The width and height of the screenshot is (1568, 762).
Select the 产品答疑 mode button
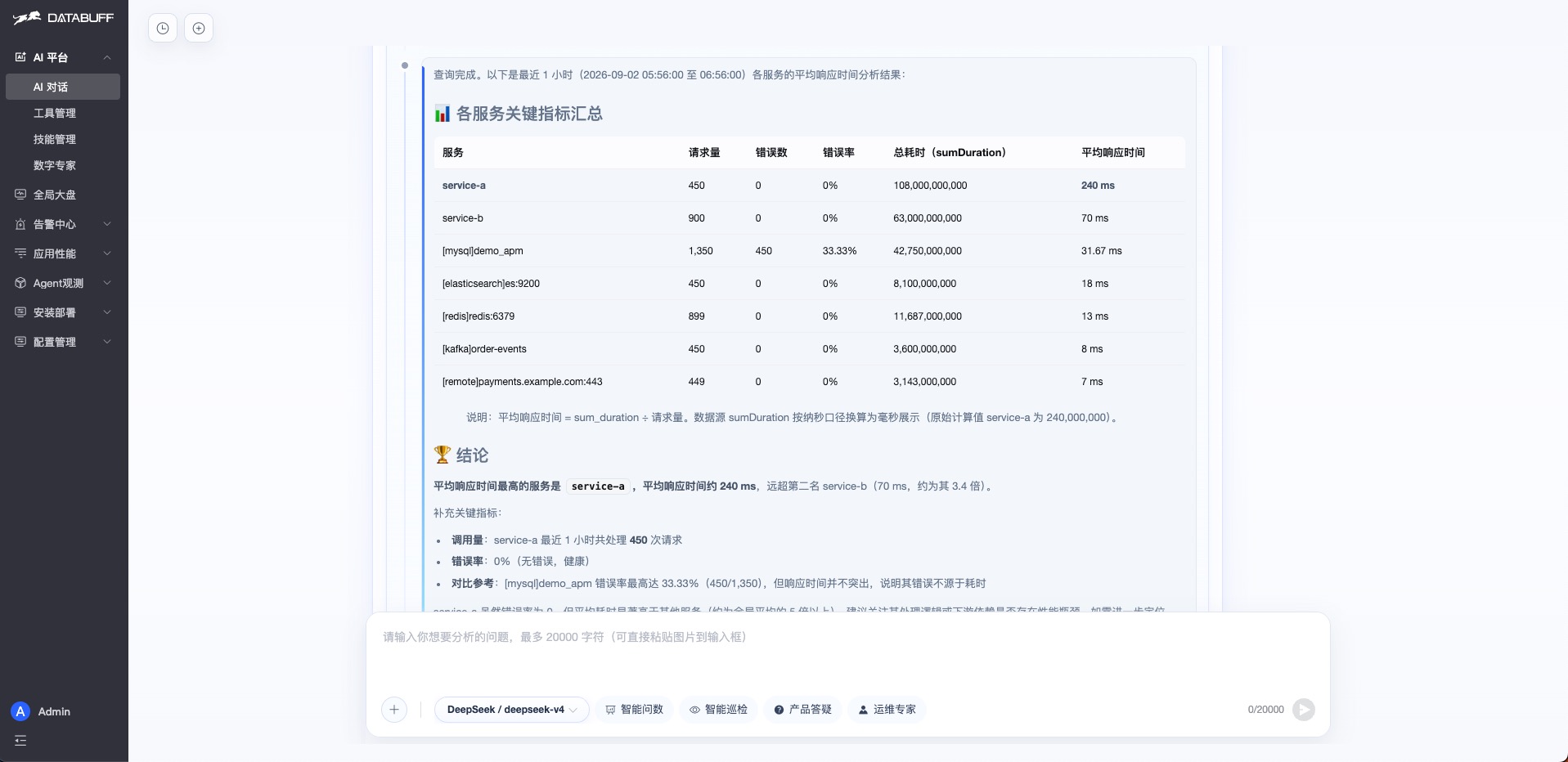[803, 710]
